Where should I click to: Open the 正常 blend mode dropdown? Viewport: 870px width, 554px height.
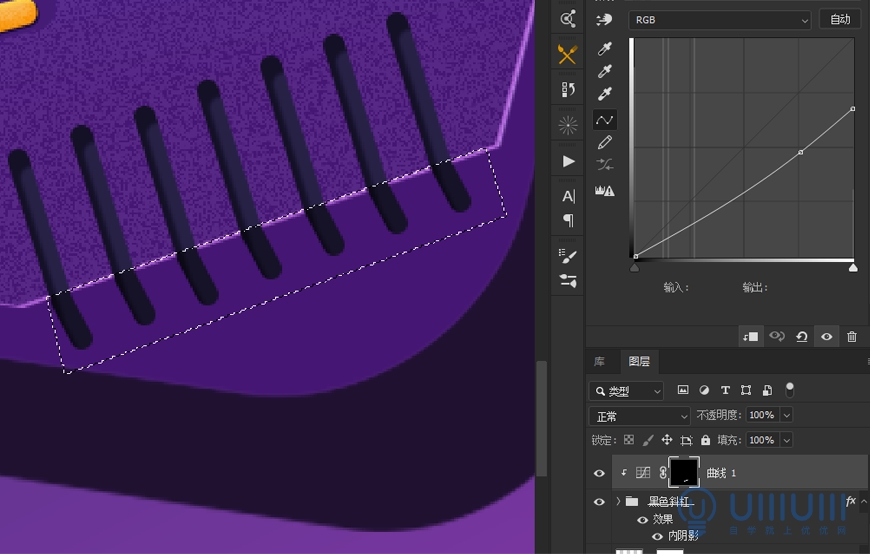click(x=639, y=416)
